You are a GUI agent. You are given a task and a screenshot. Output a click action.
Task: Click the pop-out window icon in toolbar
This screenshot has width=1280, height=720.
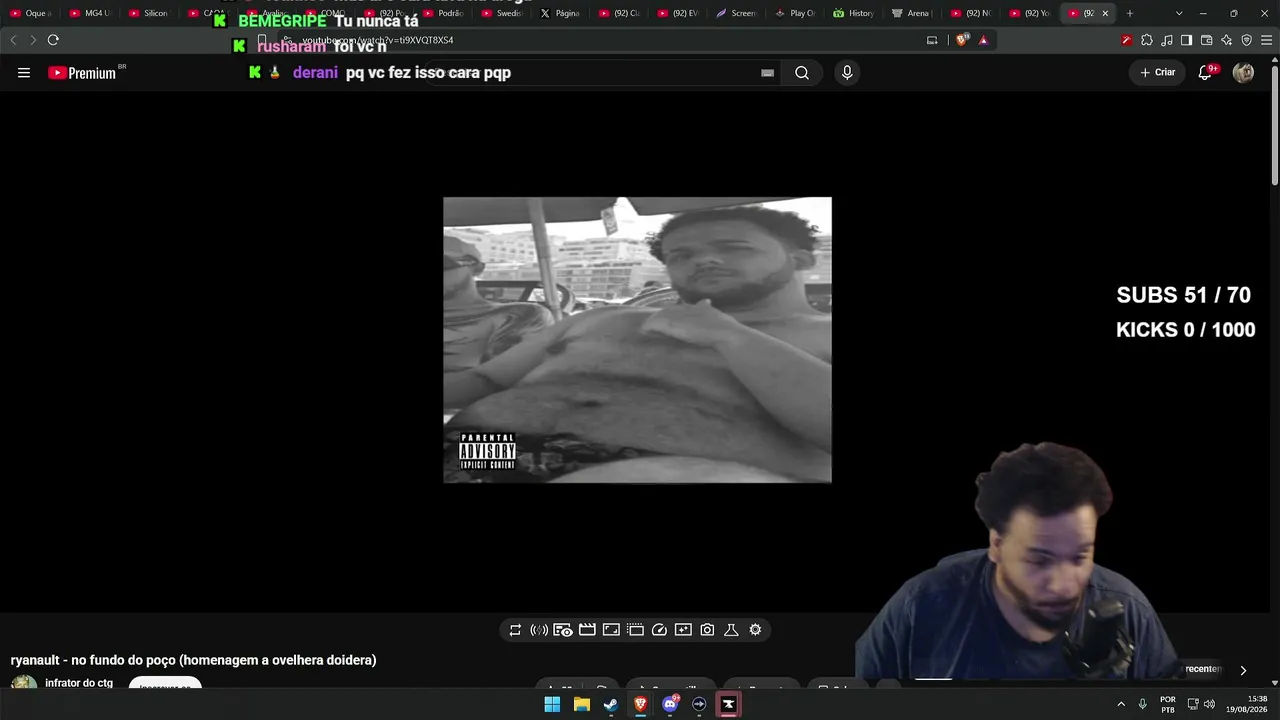(635, 630)
